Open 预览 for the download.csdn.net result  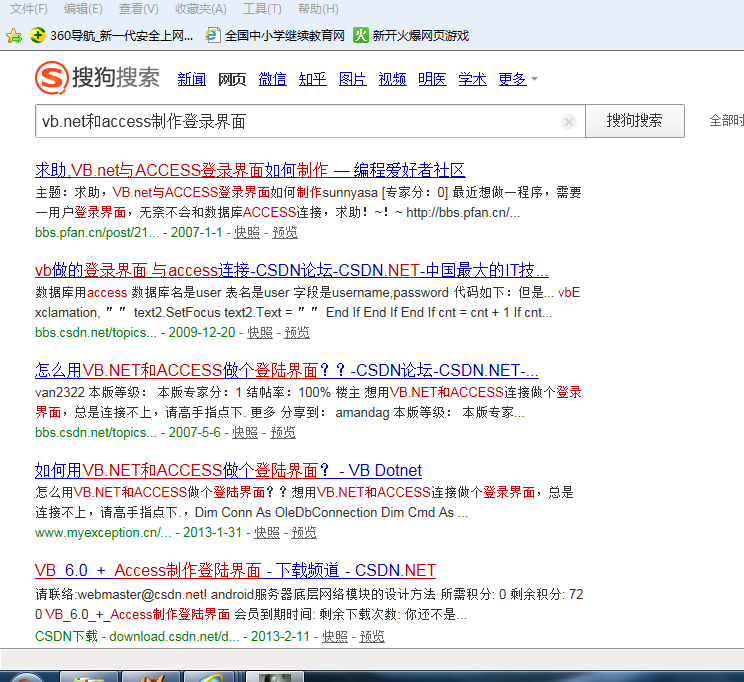click(x=372, y=636)
